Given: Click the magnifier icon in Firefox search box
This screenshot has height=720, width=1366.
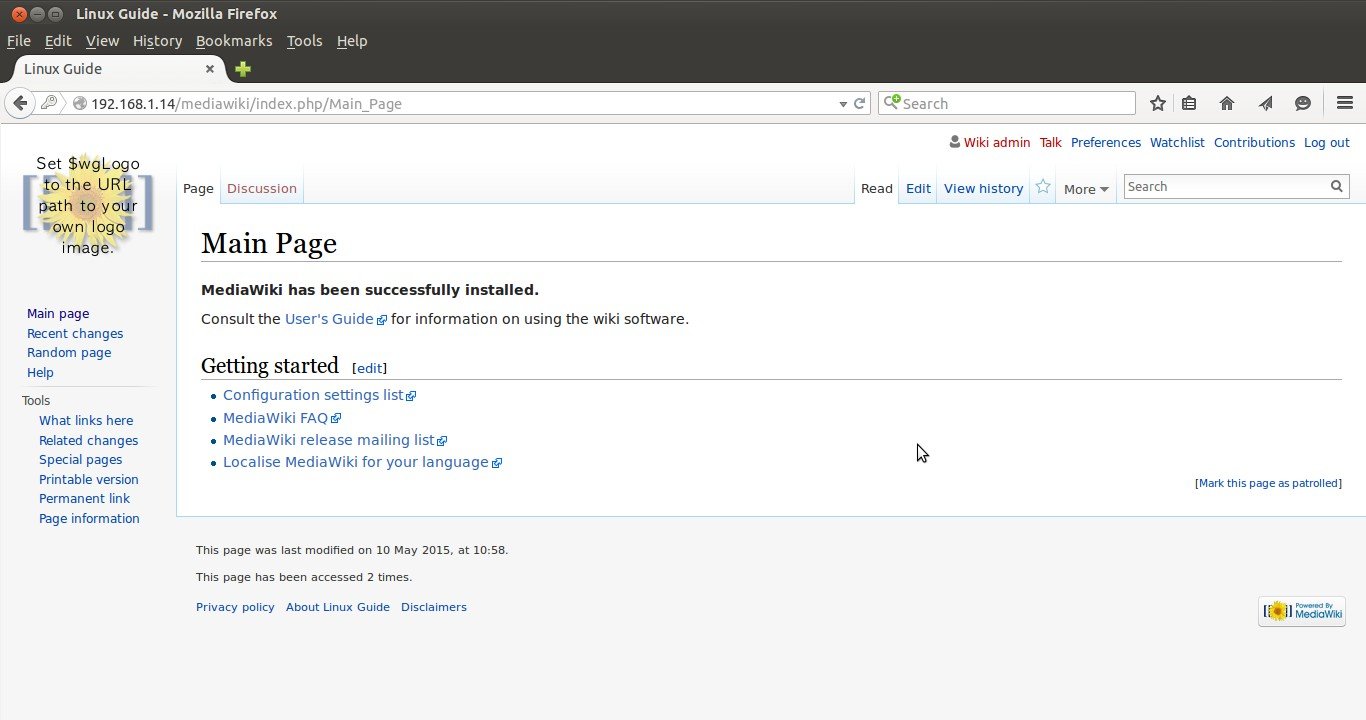Looking at the screenshot, I should (892, 103).
